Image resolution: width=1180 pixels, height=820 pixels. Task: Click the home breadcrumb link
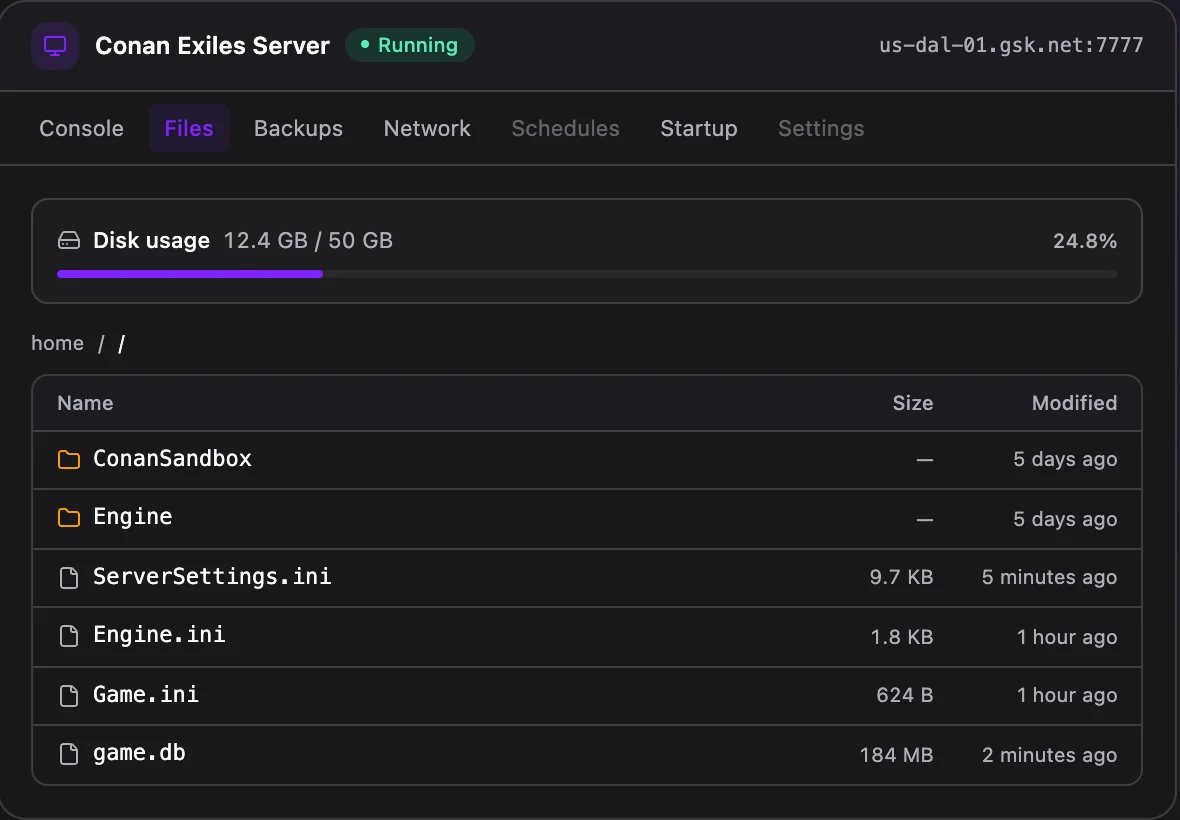(57, 343)
